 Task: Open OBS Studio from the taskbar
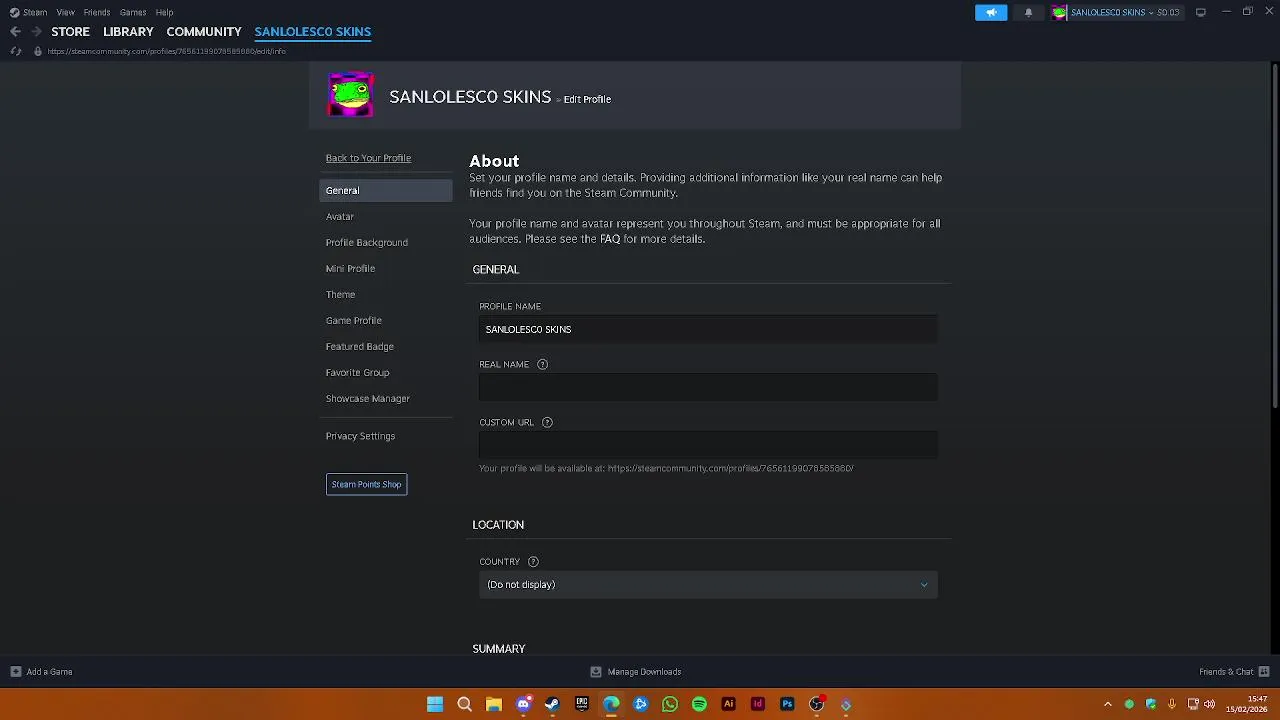tap(816, 704)
